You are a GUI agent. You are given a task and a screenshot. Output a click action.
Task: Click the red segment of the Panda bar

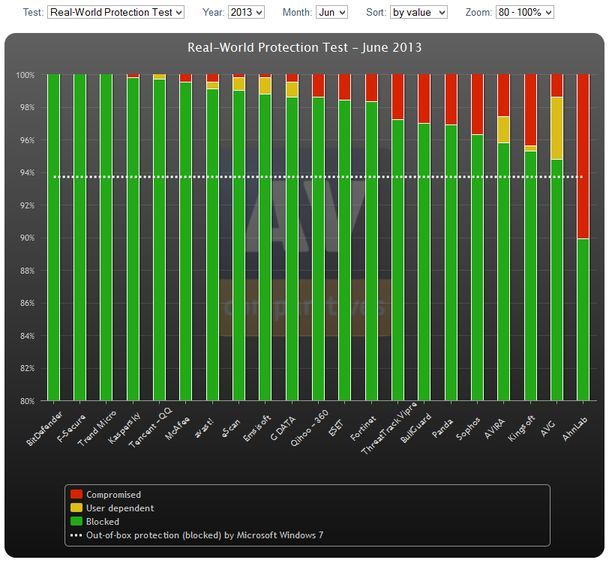(451, 99)
